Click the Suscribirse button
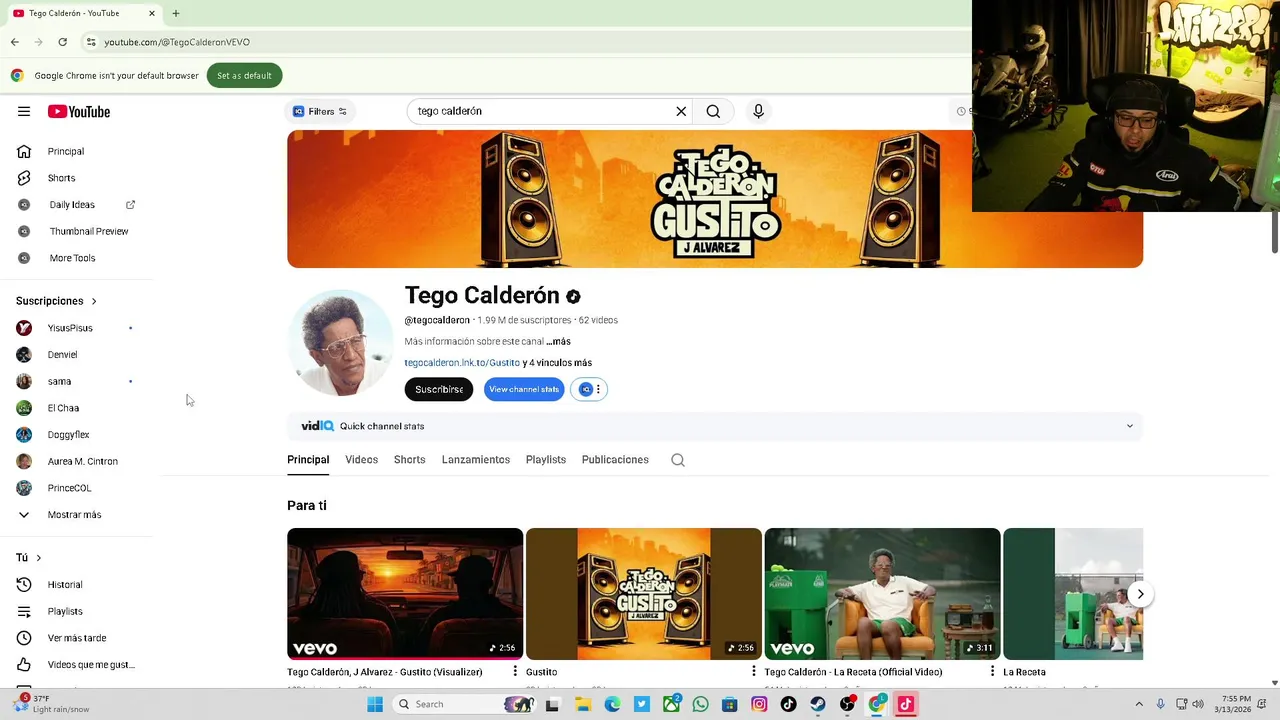This screenshot has height=720, width=1280. click(439, 389)
